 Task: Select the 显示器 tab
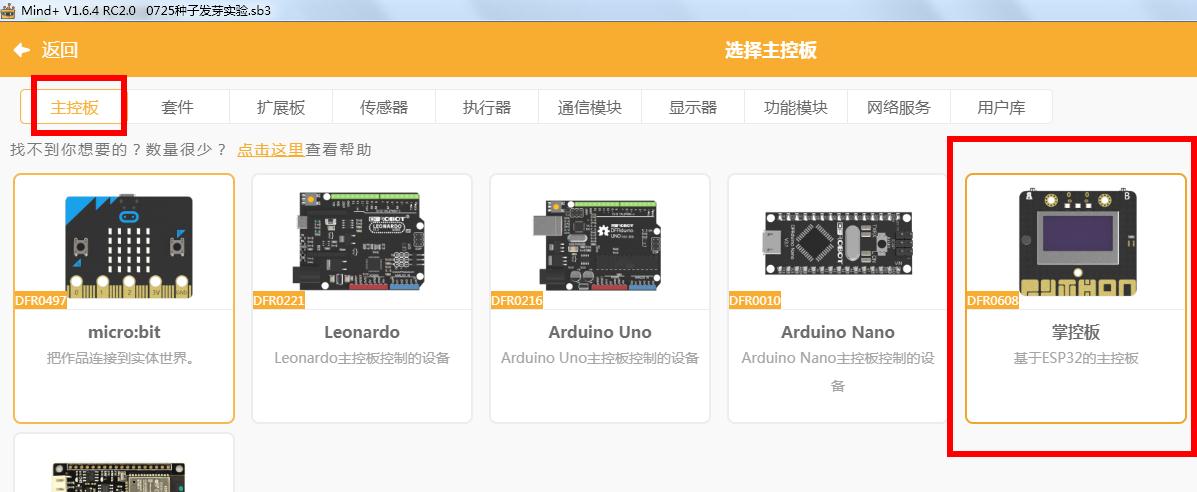tap(693, 107)
